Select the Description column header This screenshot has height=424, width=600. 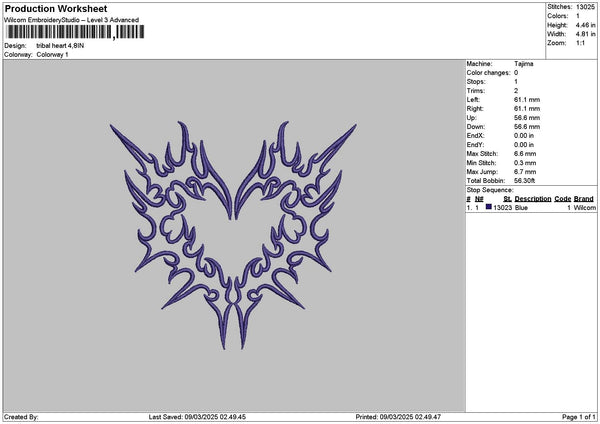click(x=533, y=198)
